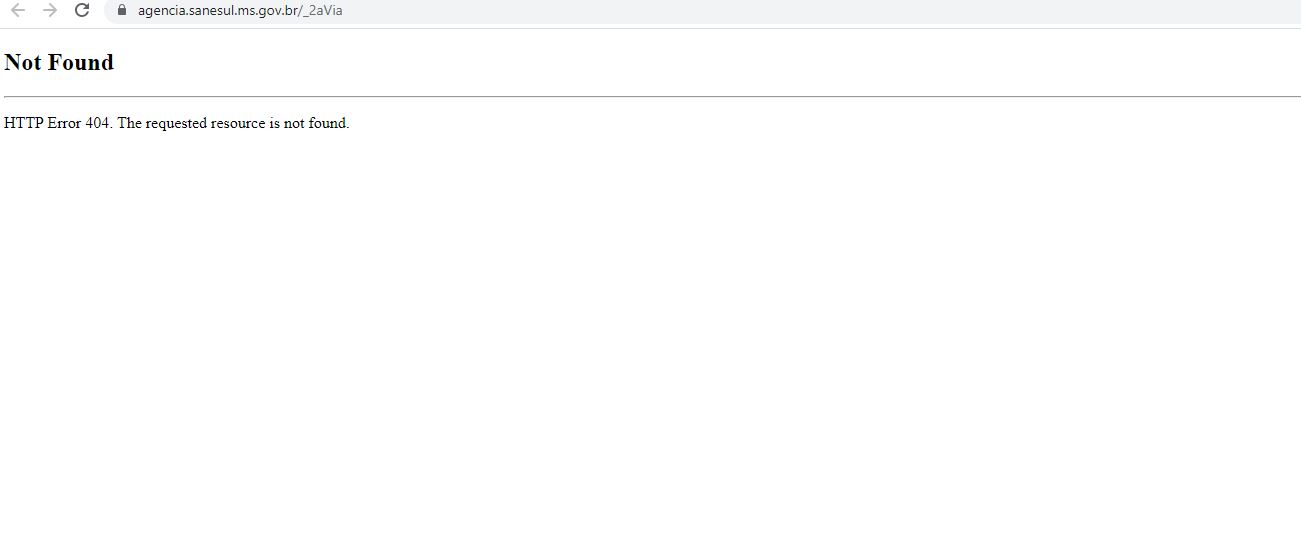Image resolution: width=1301 pixels, height=559 pixels.
Task: Click 'HTTP' in the error message
Action: [x=23, y=123]
